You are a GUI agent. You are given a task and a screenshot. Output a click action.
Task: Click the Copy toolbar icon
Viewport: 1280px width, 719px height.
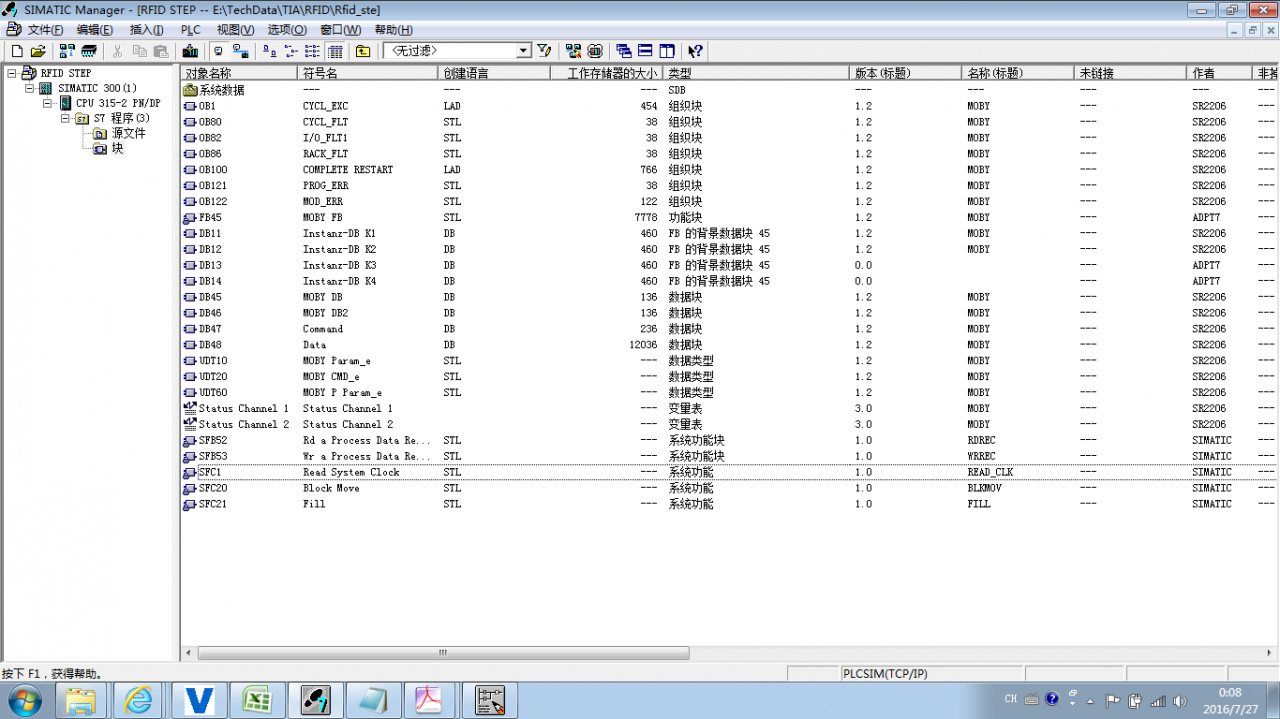[x=139, y=51]
